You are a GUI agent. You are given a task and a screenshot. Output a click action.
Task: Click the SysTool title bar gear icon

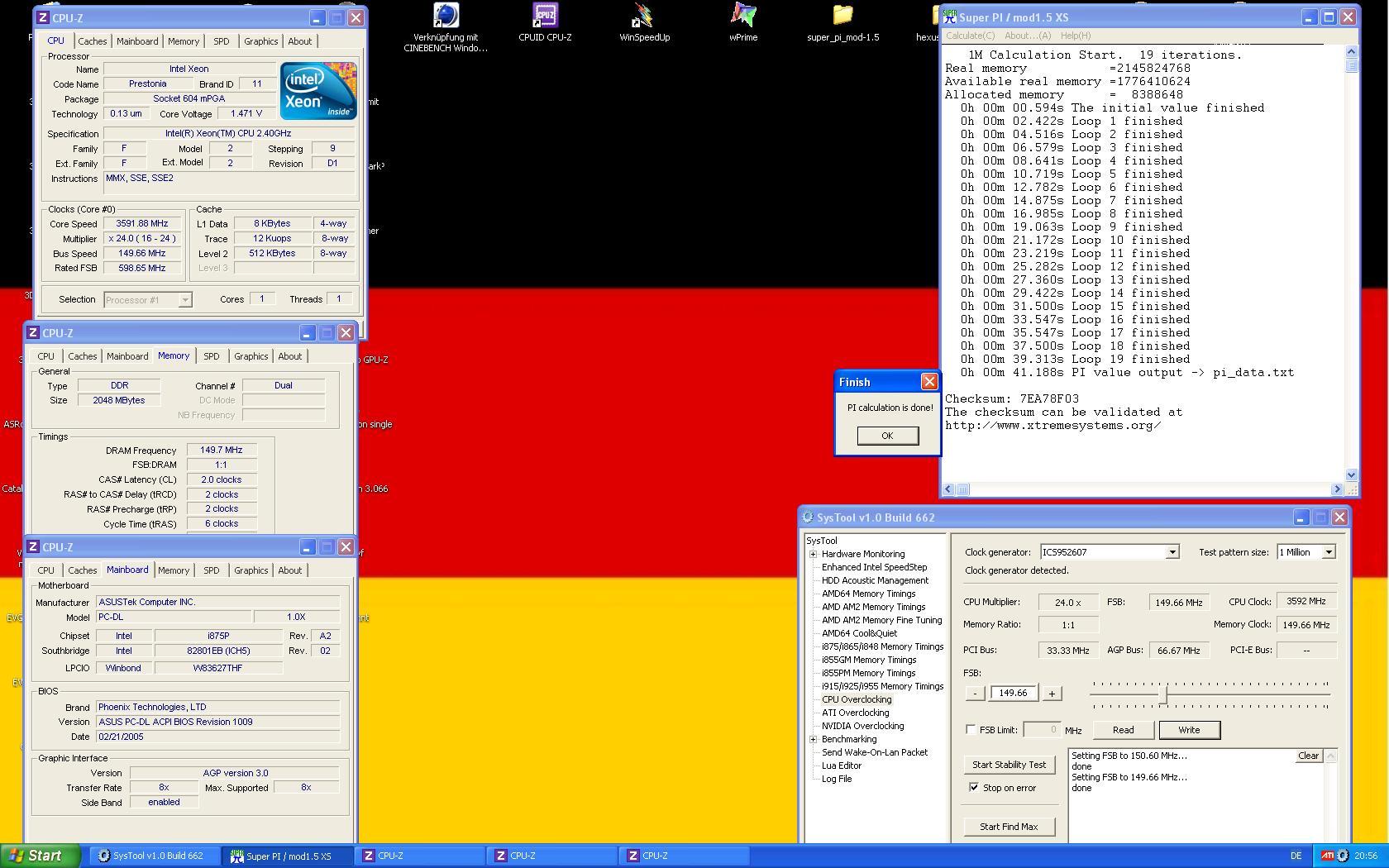808,517
